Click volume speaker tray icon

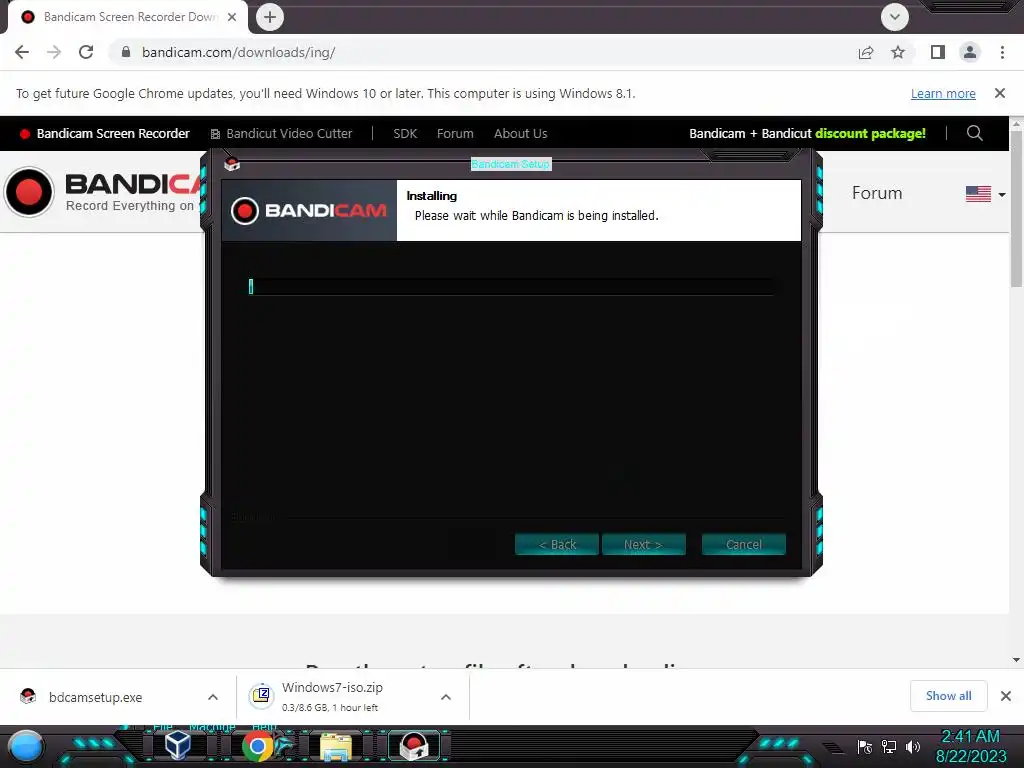coord(912,746)
